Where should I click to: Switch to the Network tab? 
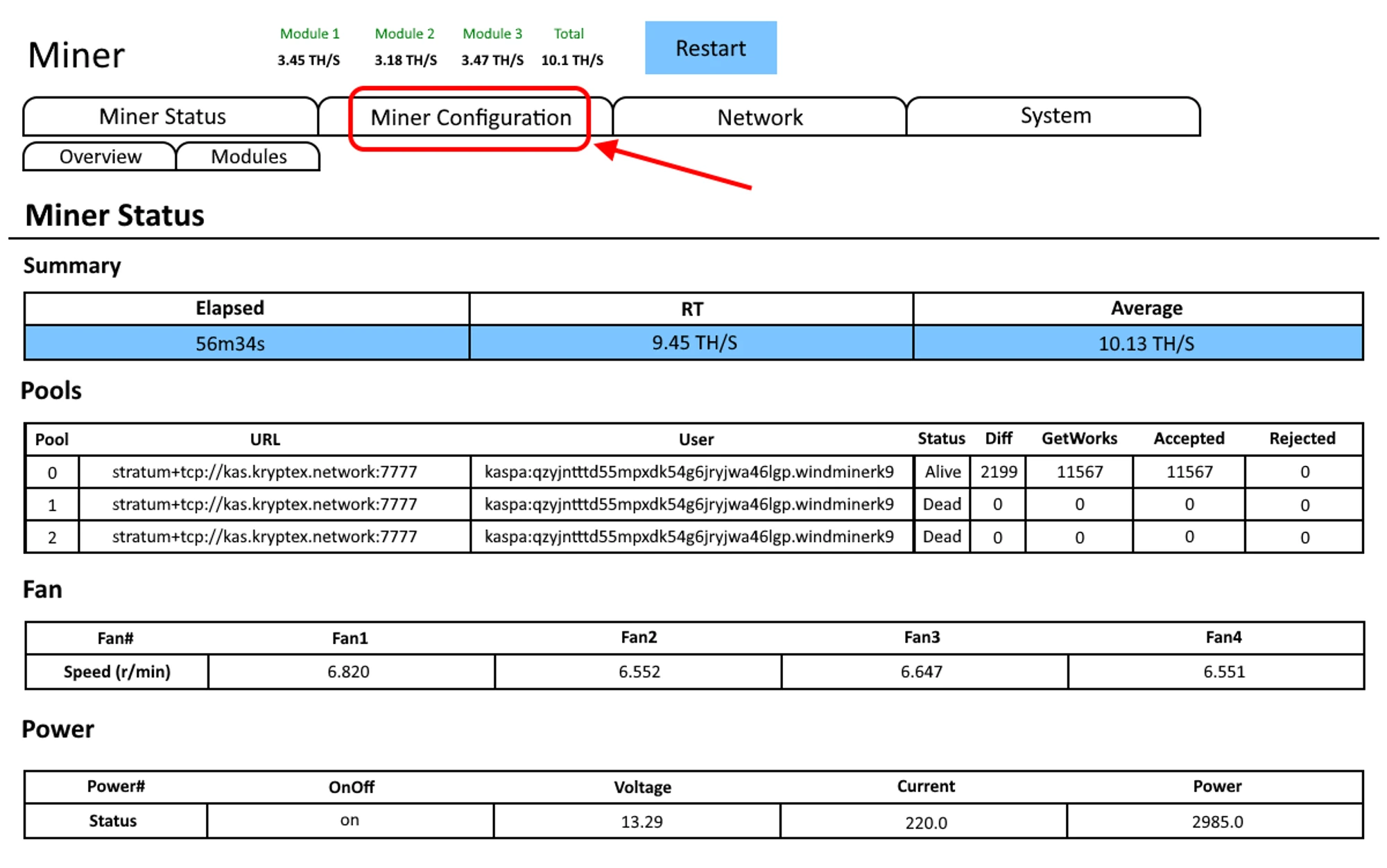(x=759, y=117)
